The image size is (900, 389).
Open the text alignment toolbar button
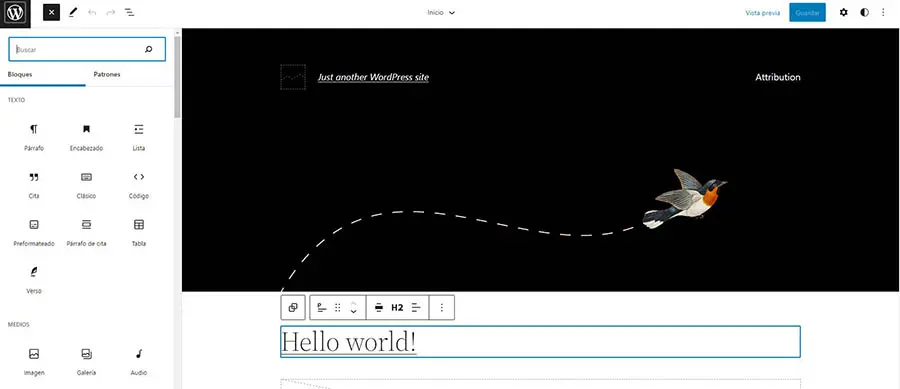click(416, 308)
